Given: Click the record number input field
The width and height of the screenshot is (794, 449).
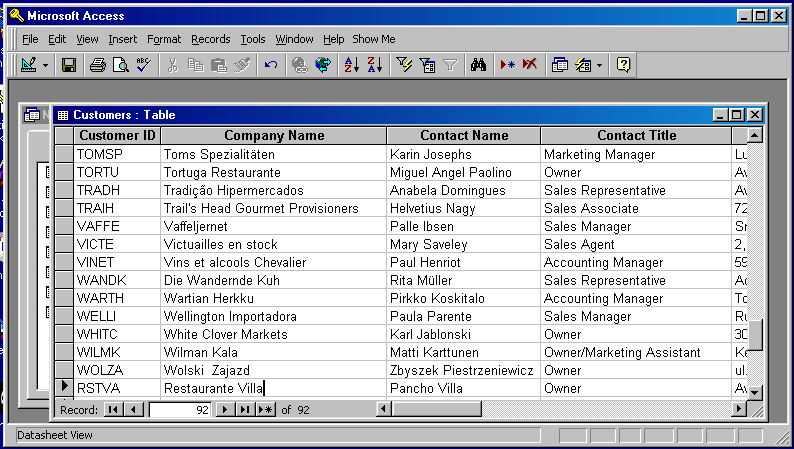Looking at the screenshot, I should (180, 409).
